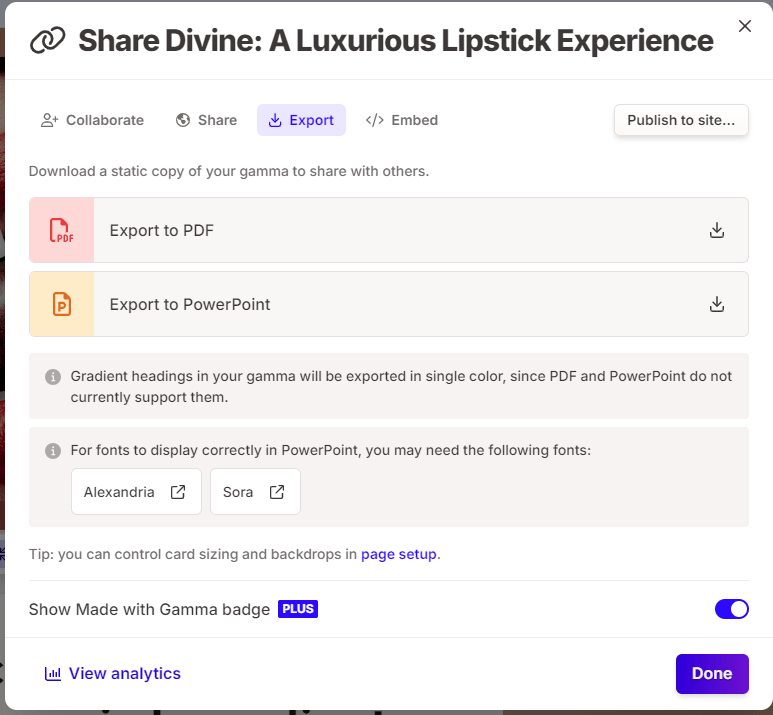The width and height of the screenshot is (773, 715).
Task: Click the chain link icon in title
Action: [x=47, y=41]
